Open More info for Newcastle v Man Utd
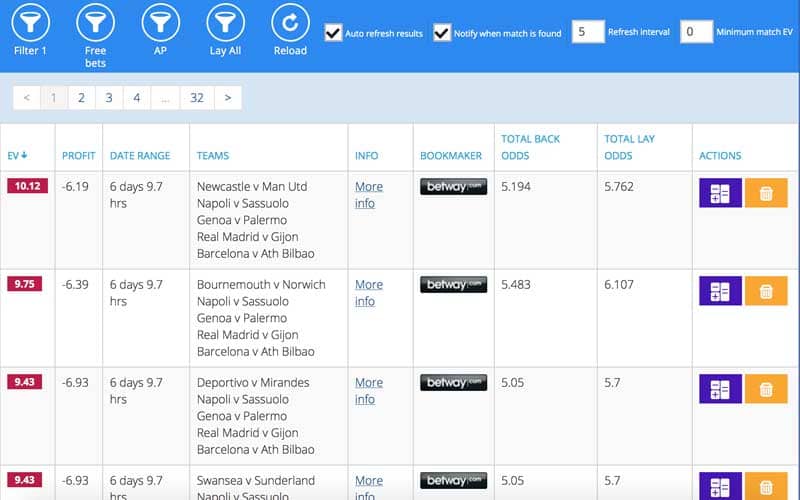 pyautogui.click(x=369, y=195)
